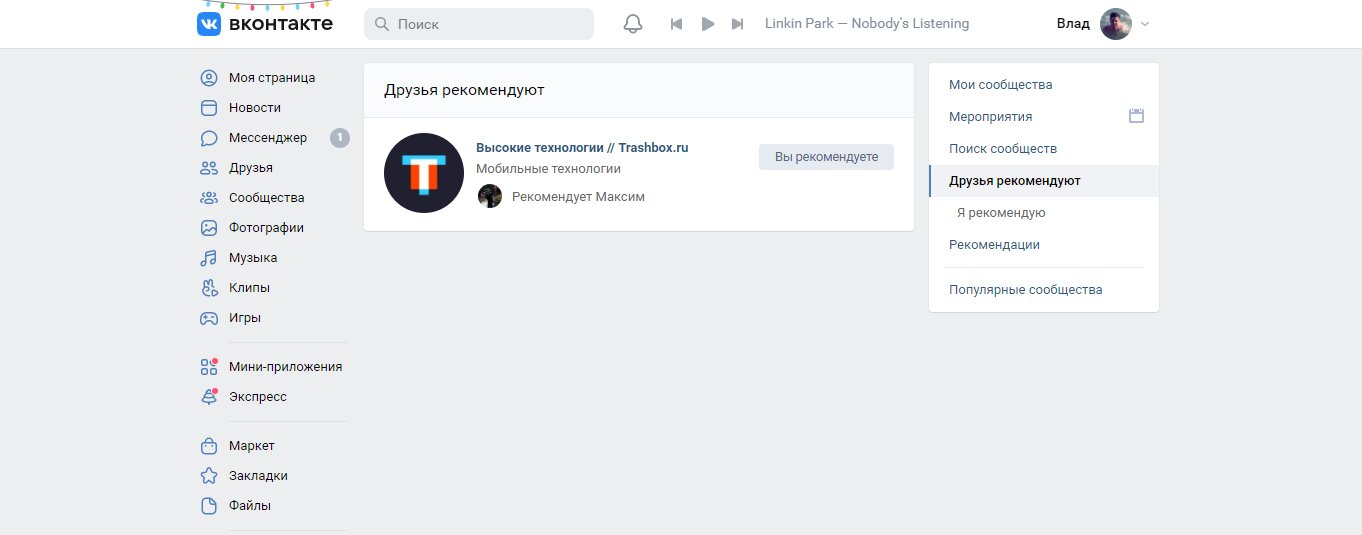Click the Мини-приложения icon

click(209, 367)
